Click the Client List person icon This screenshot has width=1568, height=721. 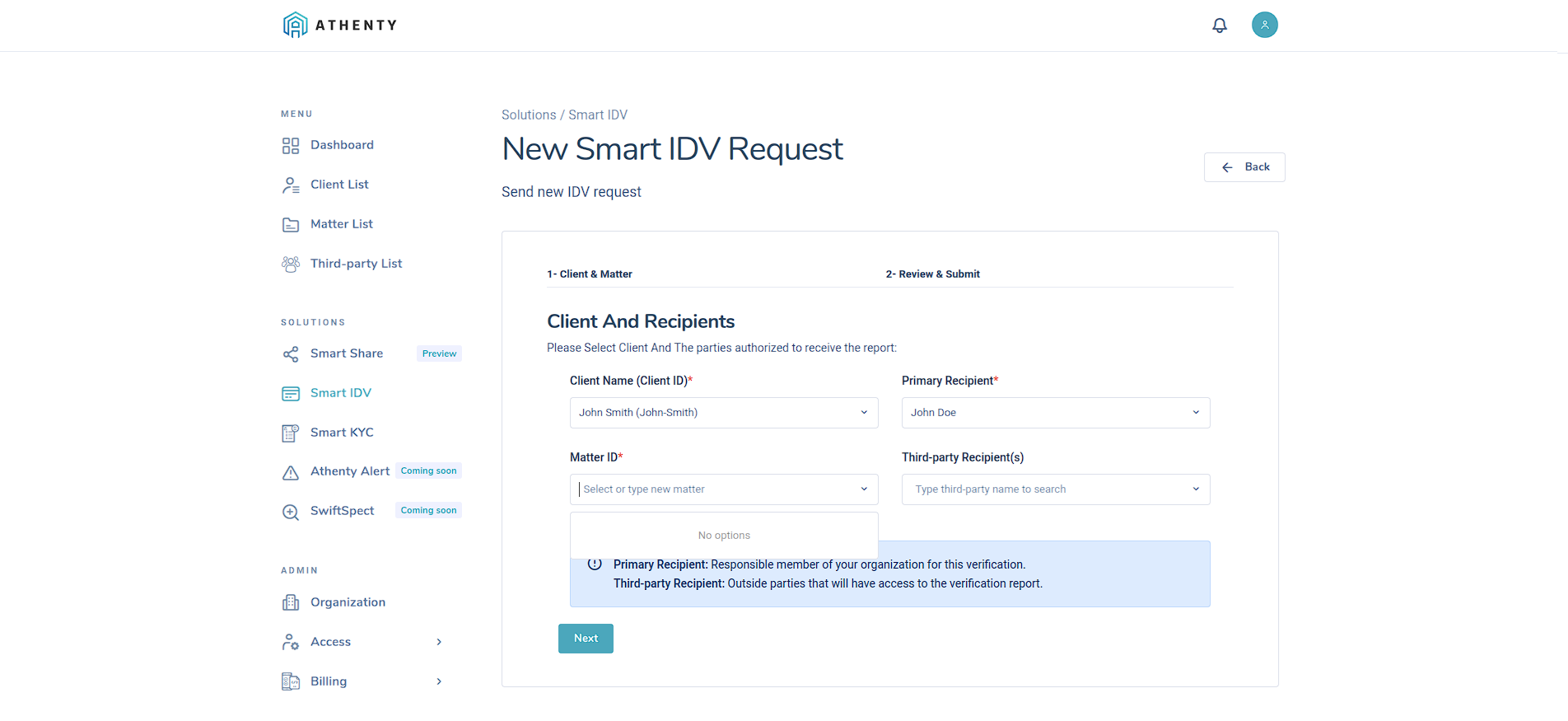291,185
